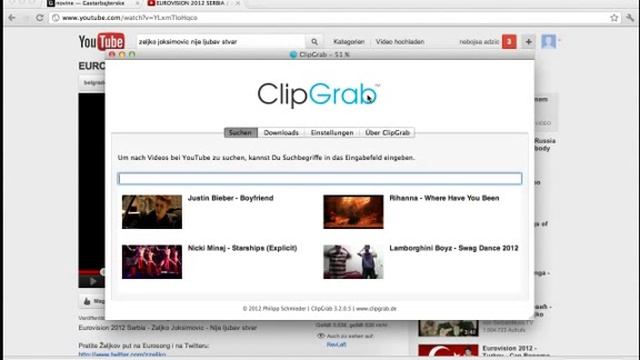This screenshot has width=640, height=360.
Task: Open the Nicki Minaj Starships thumbnail
Action: (152, 262)
